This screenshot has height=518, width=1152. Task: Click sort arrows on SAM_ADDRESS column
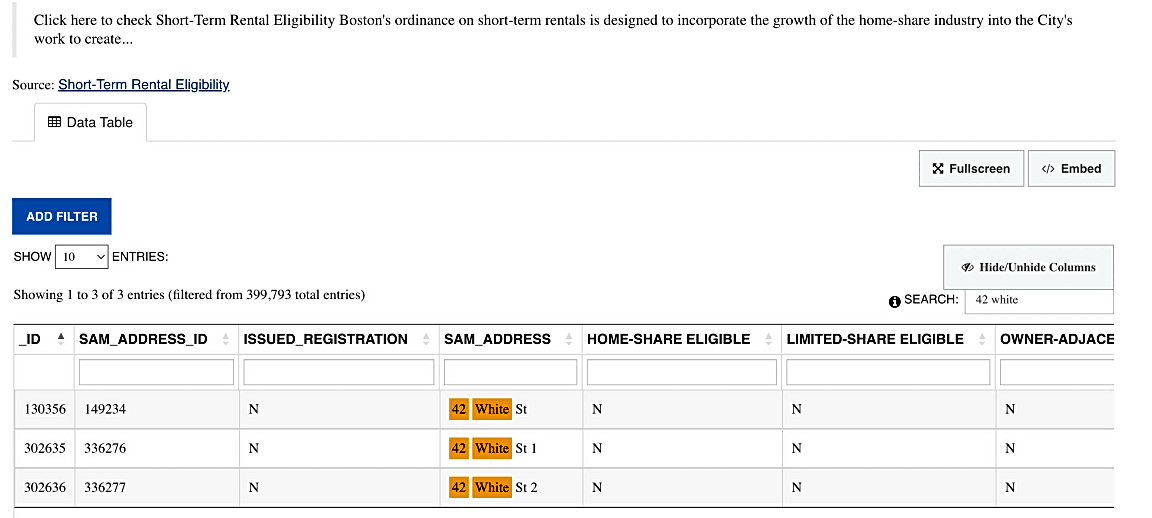(x=569, y=339)
